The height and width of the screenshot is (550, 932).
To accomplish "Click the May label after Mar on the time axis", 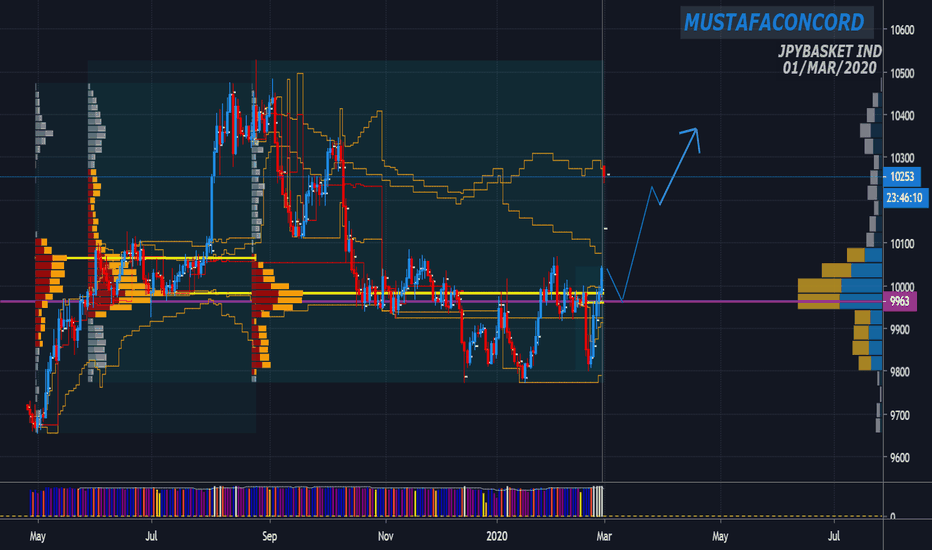I will tap(720, 536).
